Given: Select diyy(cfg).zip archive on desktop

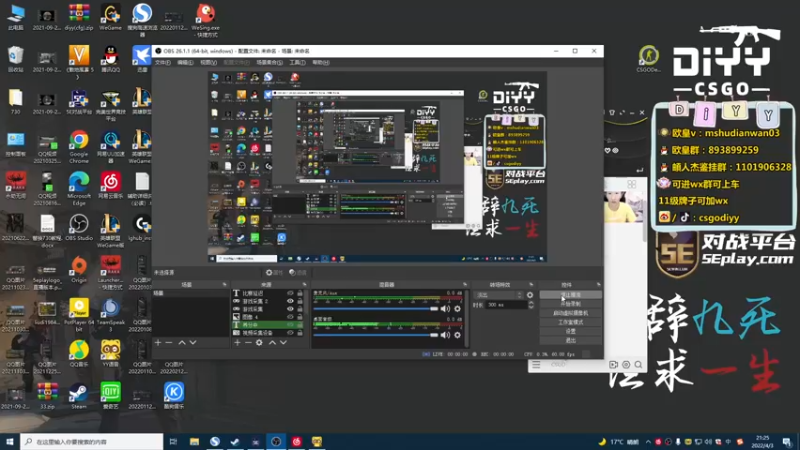Looking at the screenshot, I should tap(79, 17).
